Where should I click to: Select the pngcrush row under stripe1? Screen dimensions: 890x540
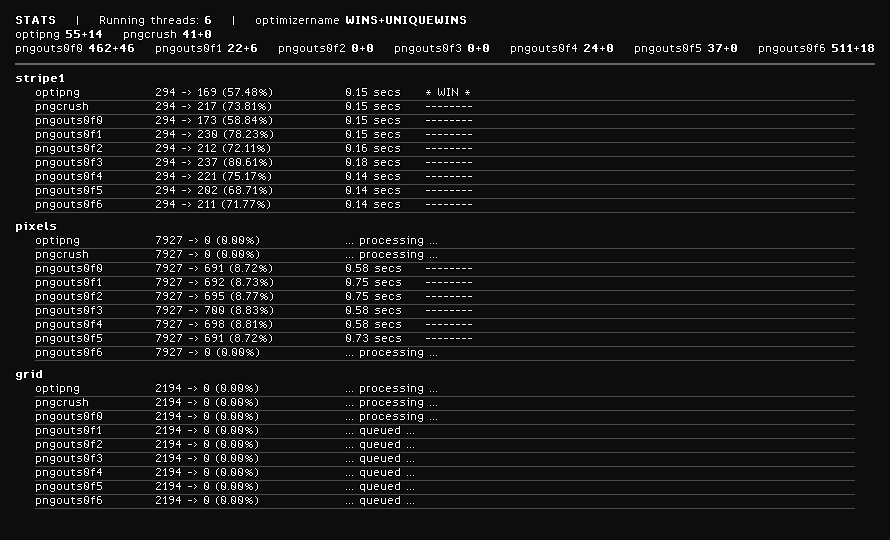(x=62, y=106)
